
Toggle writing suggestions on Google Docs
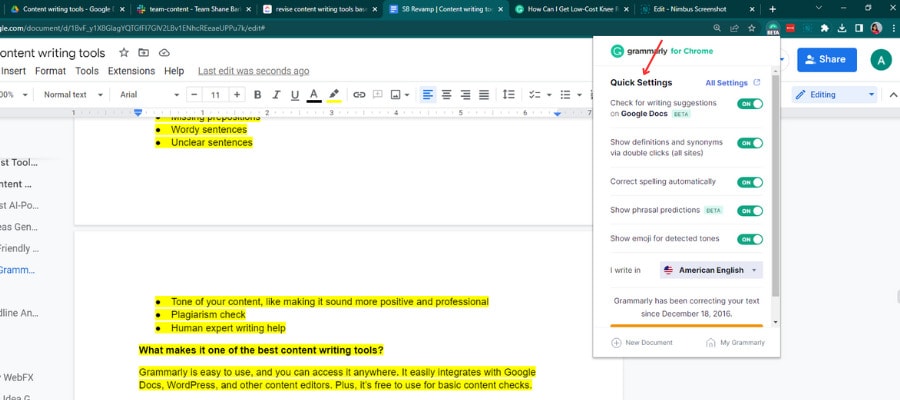[x=750, y=104]
